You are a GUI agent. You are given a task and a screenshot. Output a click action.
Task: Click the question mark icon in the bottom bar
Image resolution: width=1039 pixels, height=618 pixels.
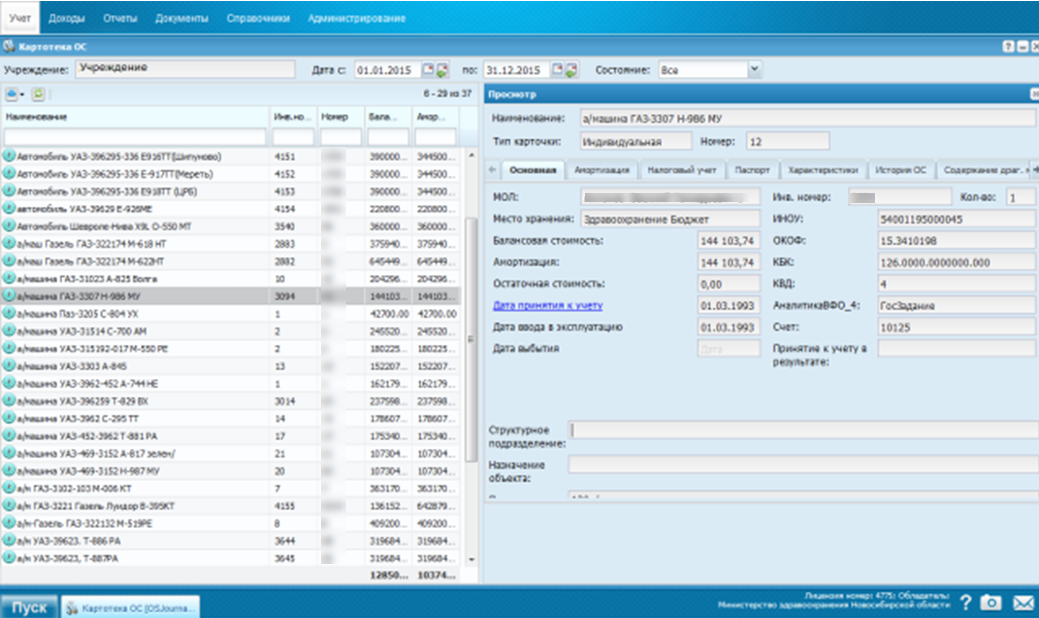click(x=965, y=602)
